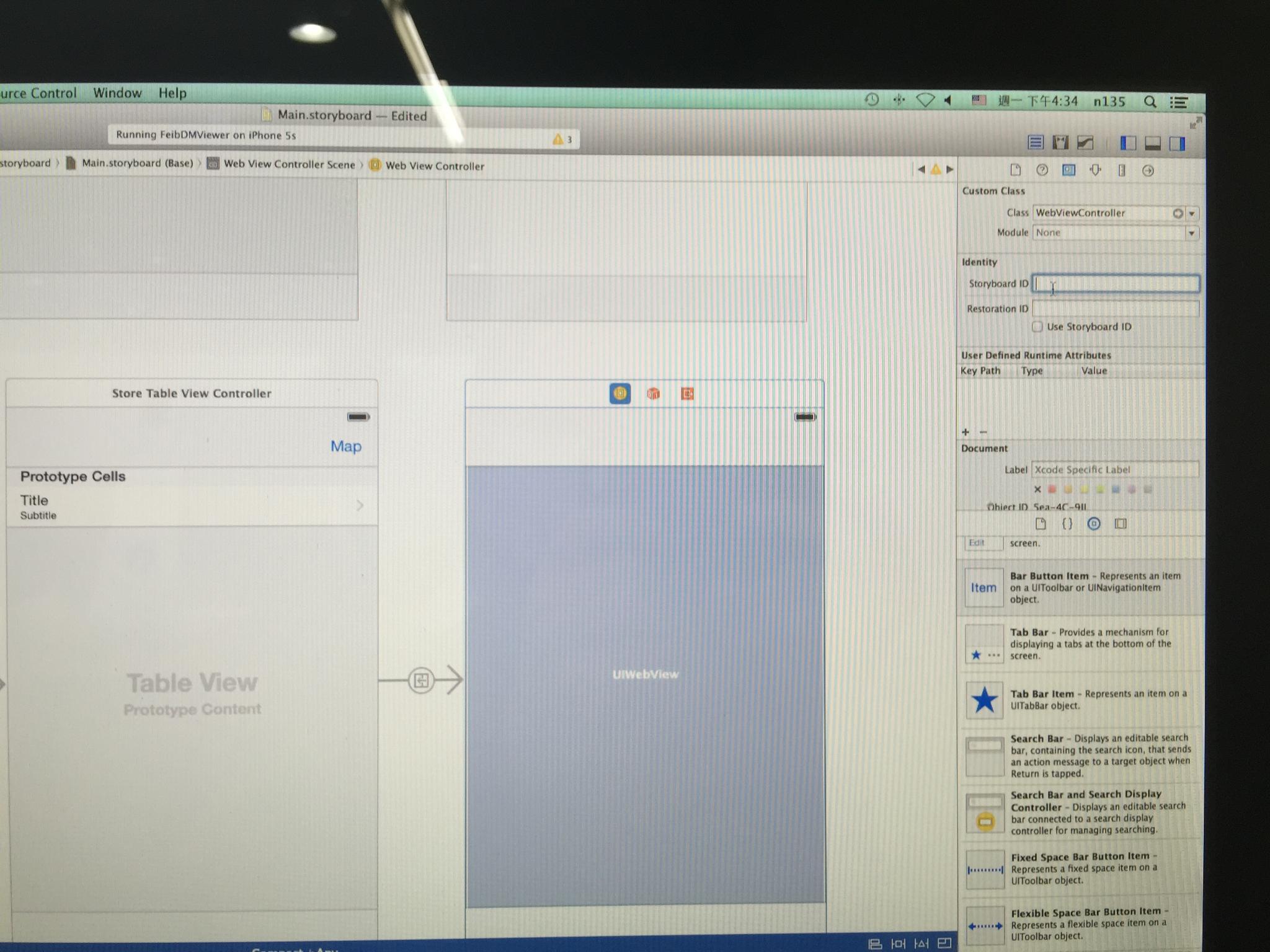Toggle the Navigator panel visibility
The image size is (1270, 952).
tap(1128, 144)
